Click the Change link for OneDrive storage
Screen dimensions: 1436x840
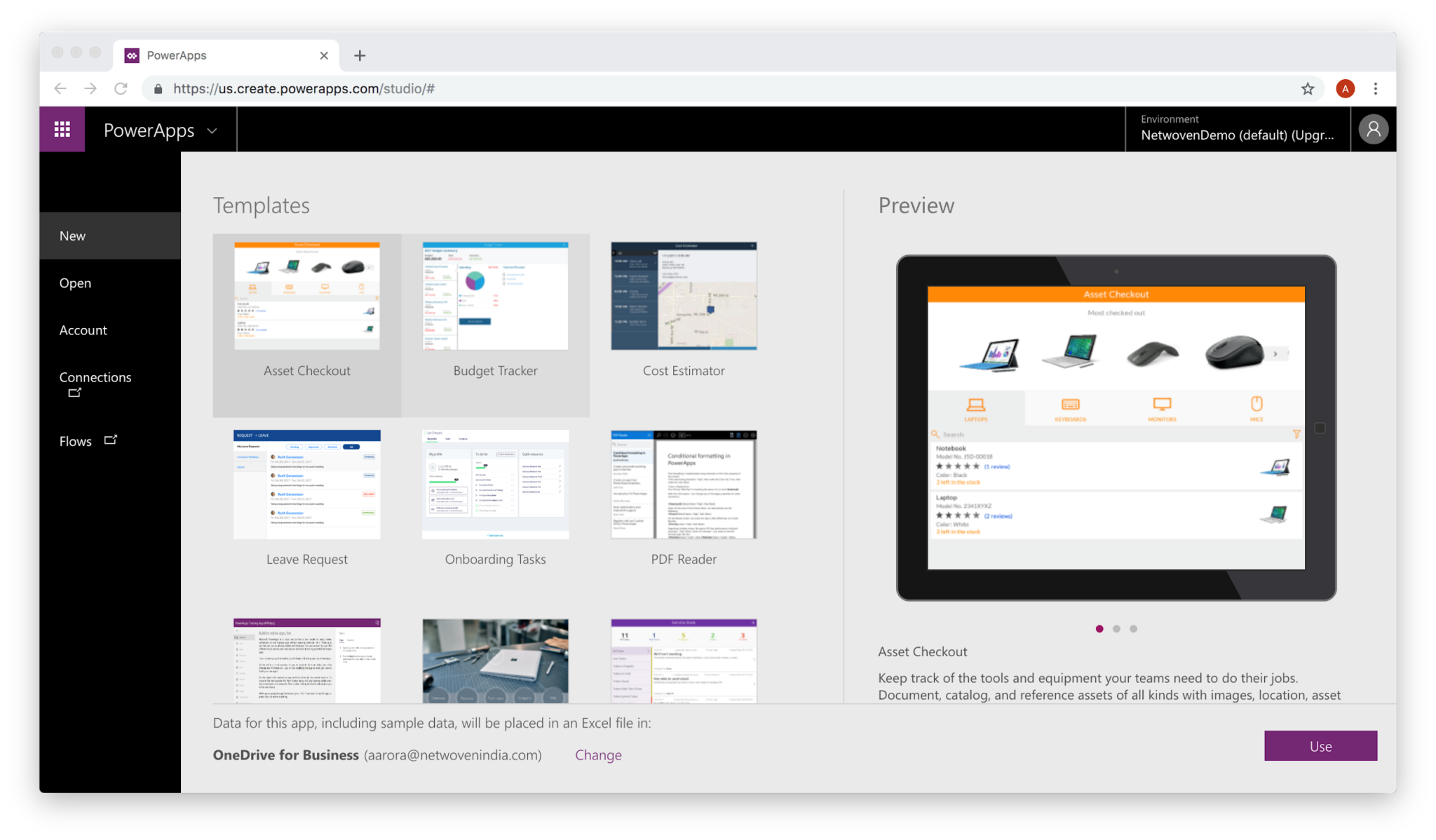(597, 754)
